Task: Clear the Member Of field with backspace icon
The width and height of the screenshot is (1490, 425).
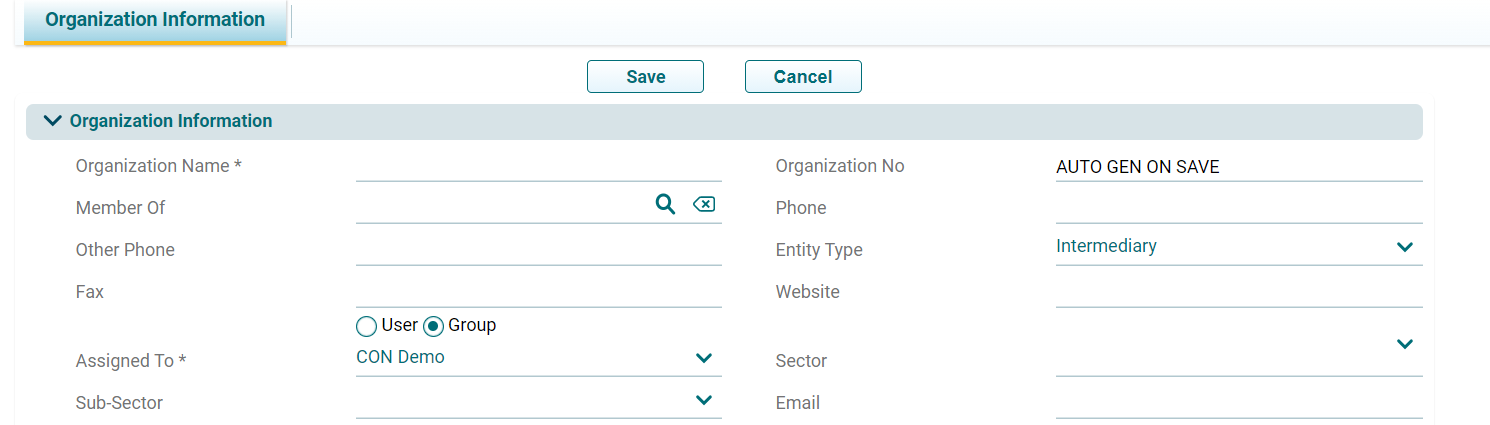Action: pos(704,204)
